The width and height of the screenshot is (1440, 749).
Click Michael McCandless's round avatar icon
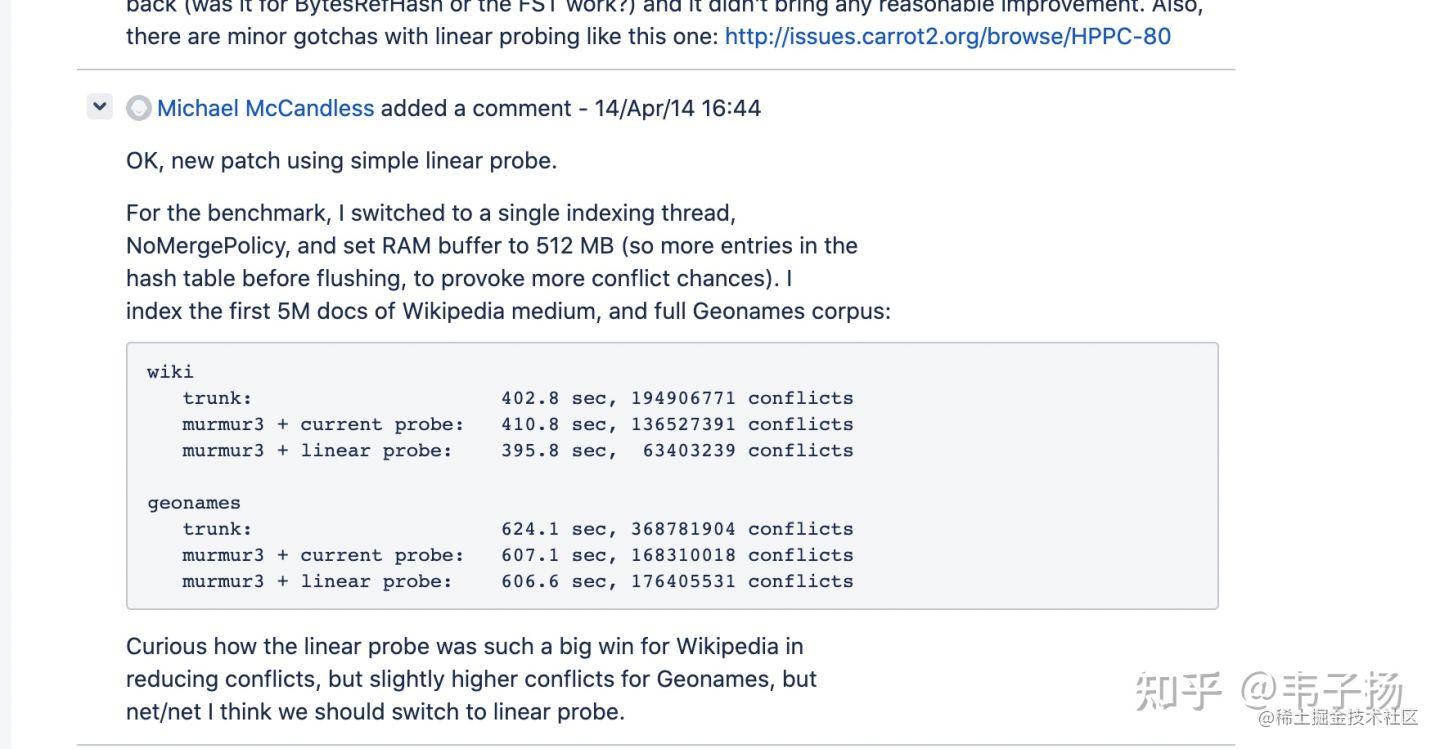[139, 108]
